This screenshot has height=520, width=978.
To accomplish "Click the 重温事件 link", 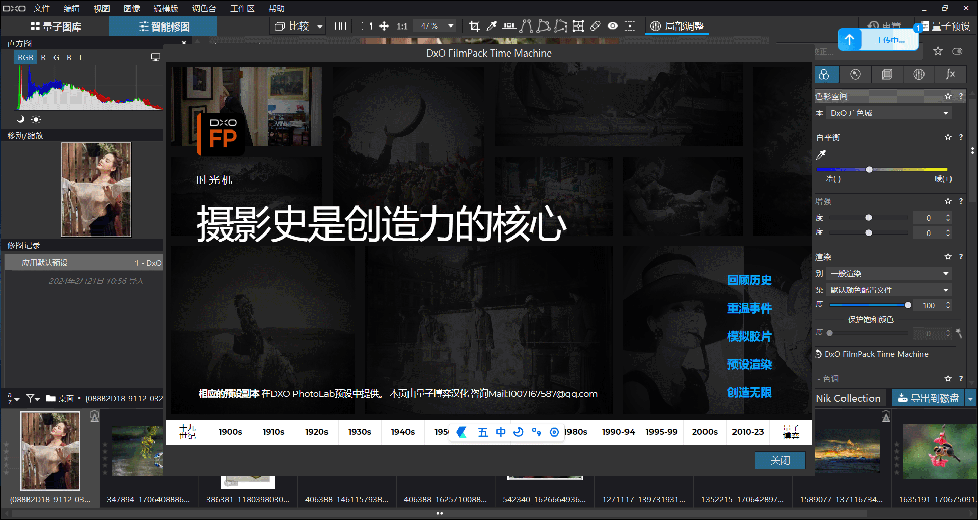I will click(x=749, y=308).
